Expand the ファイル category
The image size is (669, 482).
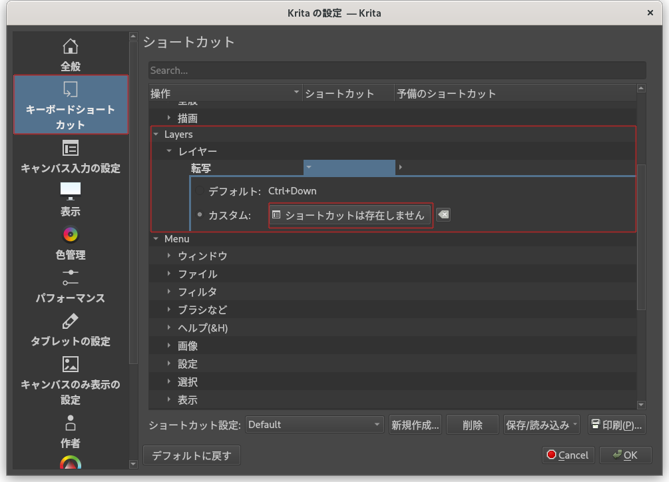(169, 273)
